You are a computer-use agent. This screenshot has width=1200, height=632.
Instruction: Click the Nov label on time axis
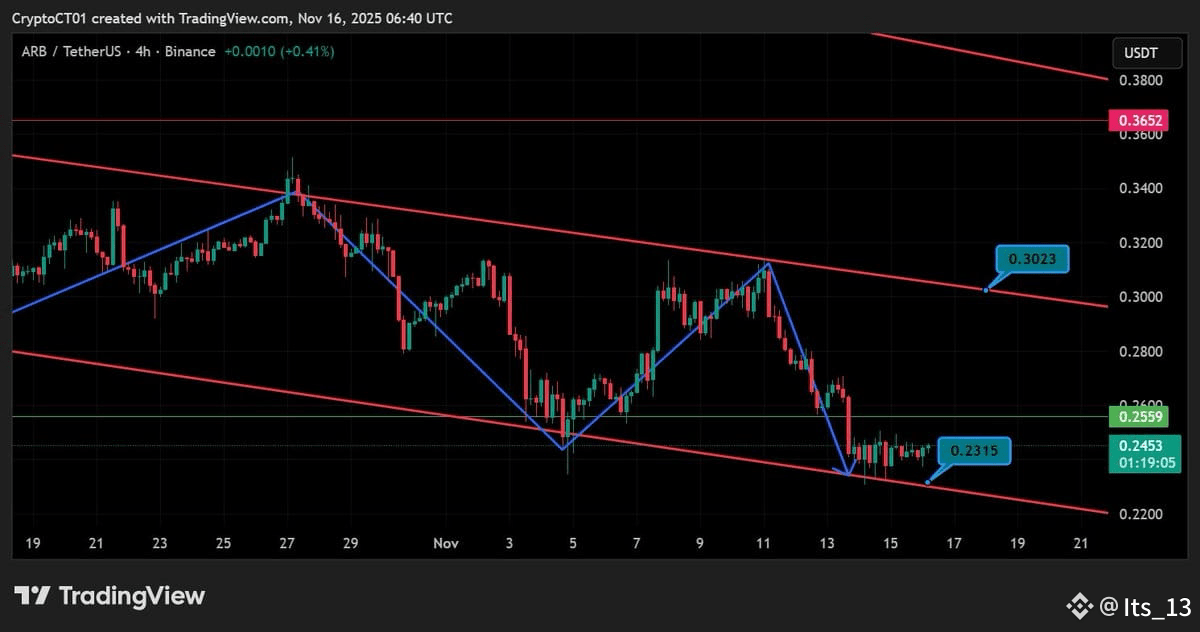[446, 543]
